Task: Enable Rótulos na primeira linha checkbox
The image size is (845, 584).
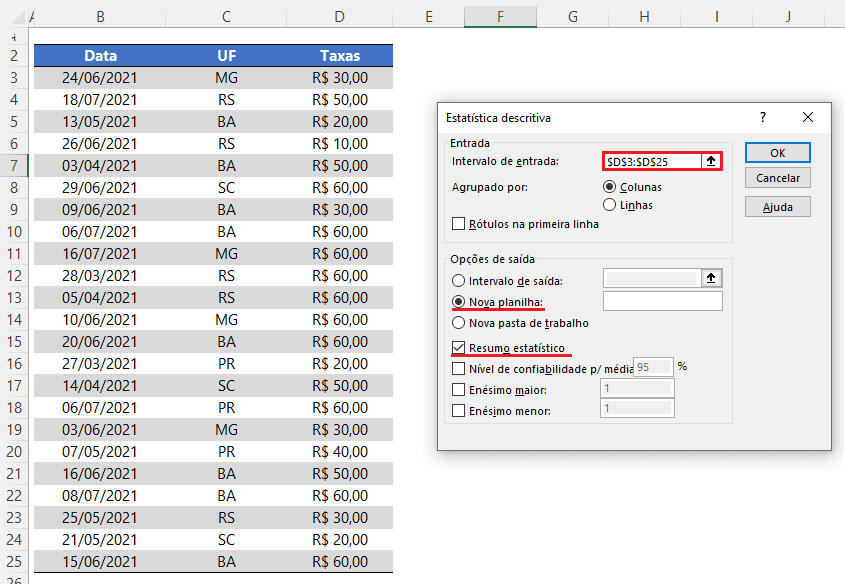Action: coord(459,224)
